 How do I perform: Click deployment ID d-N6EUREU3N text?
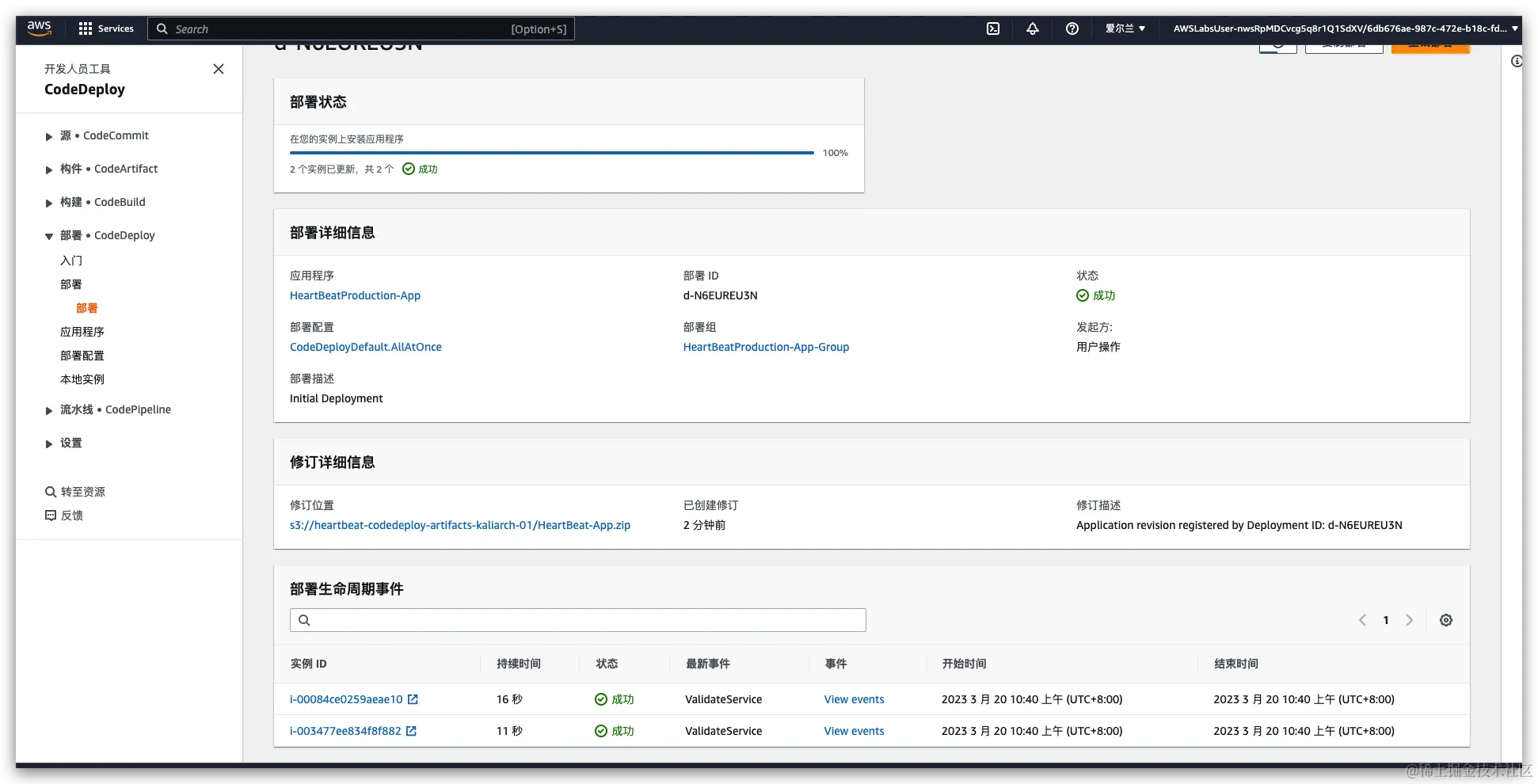(721, 295)
